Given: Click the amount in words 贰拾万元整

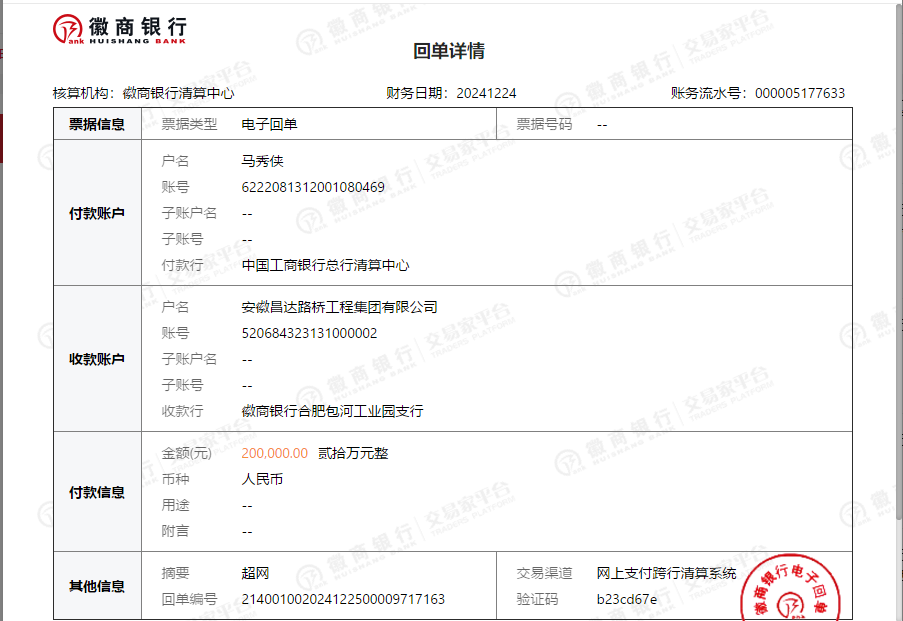Looking at the screenshot, I should (353, 453).
